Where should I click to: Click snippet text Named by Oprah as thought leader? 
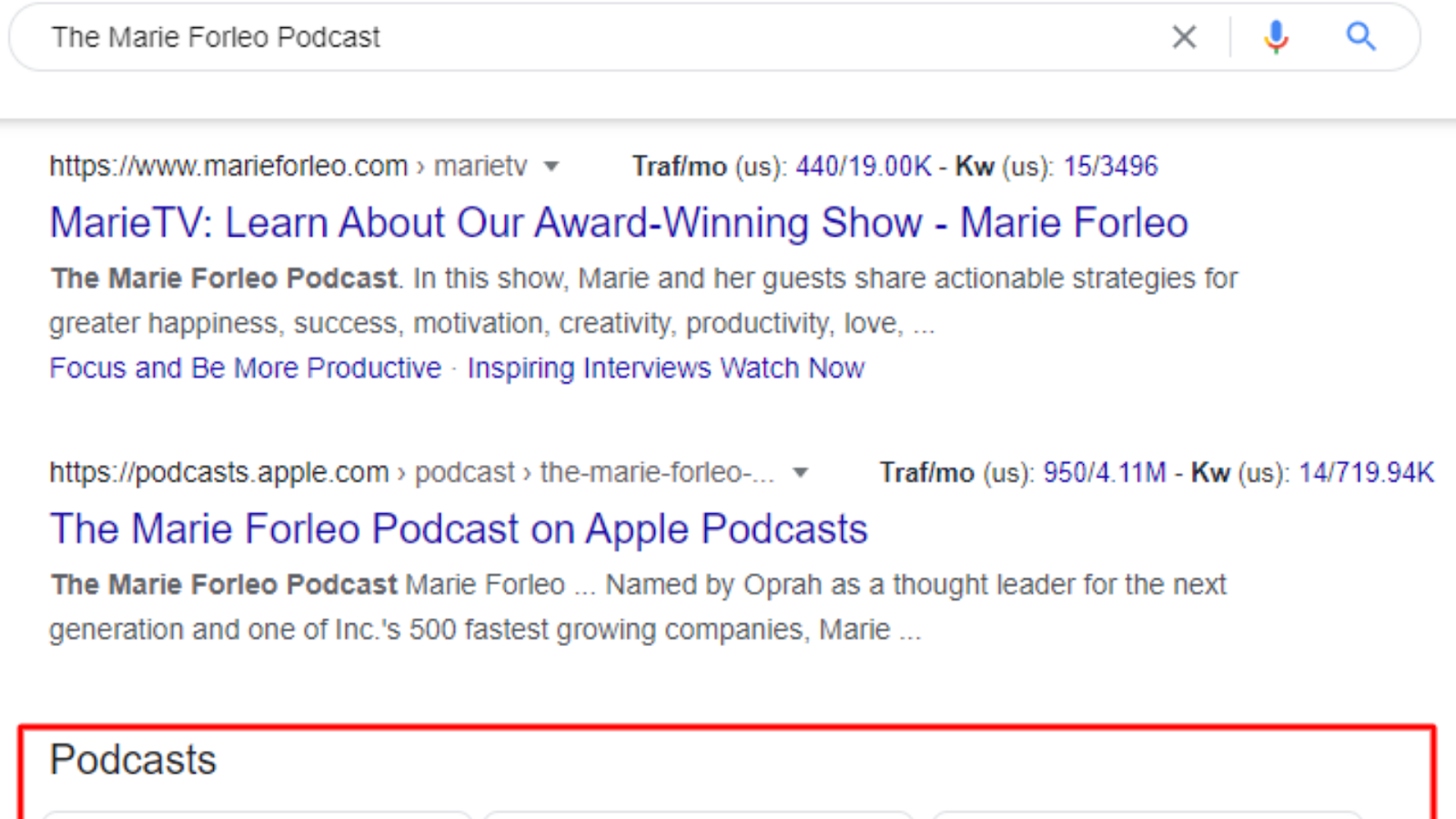coord(915,584)
